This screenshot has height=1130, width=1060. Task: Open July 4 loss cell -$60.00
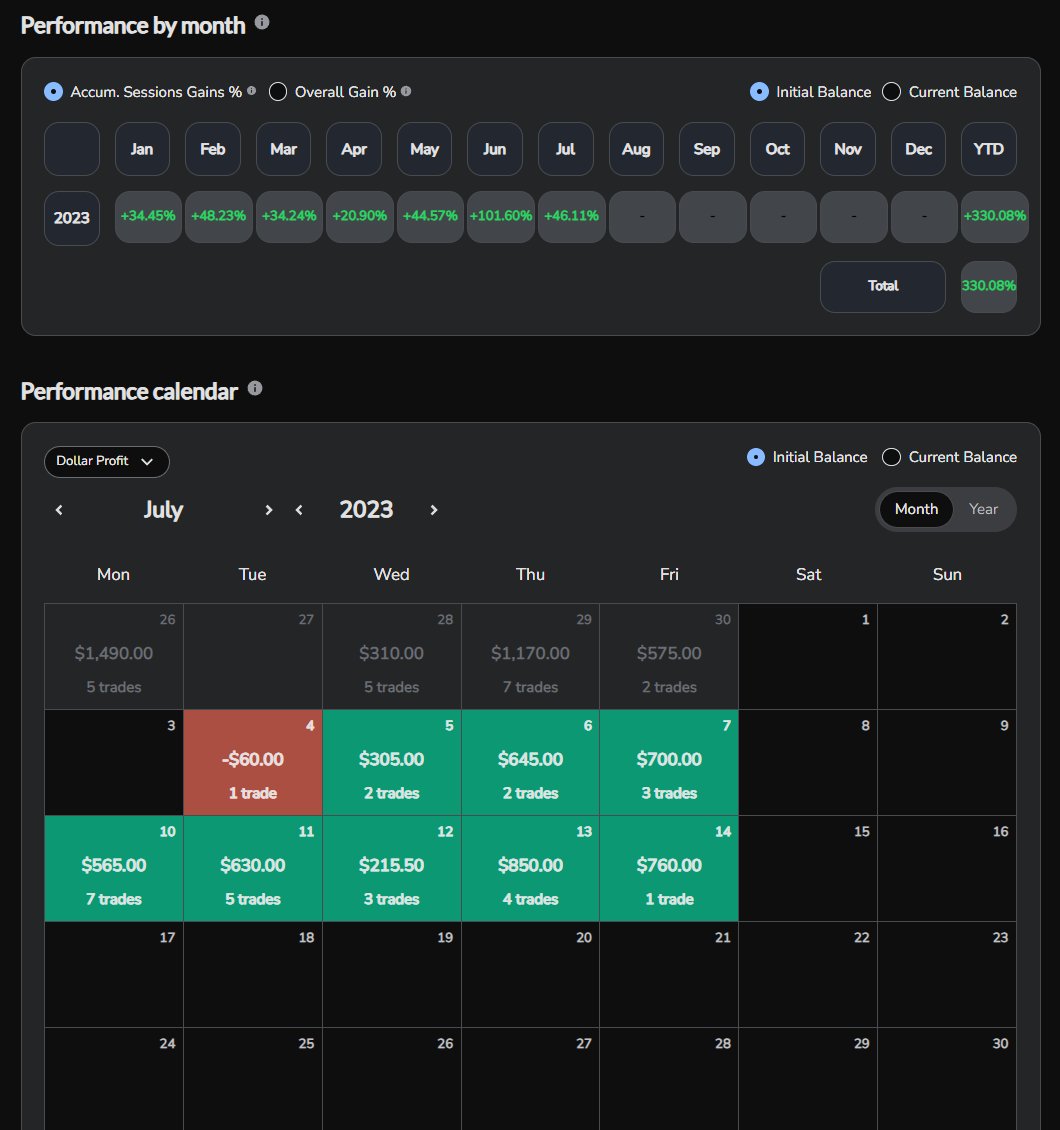coord(253,762)
